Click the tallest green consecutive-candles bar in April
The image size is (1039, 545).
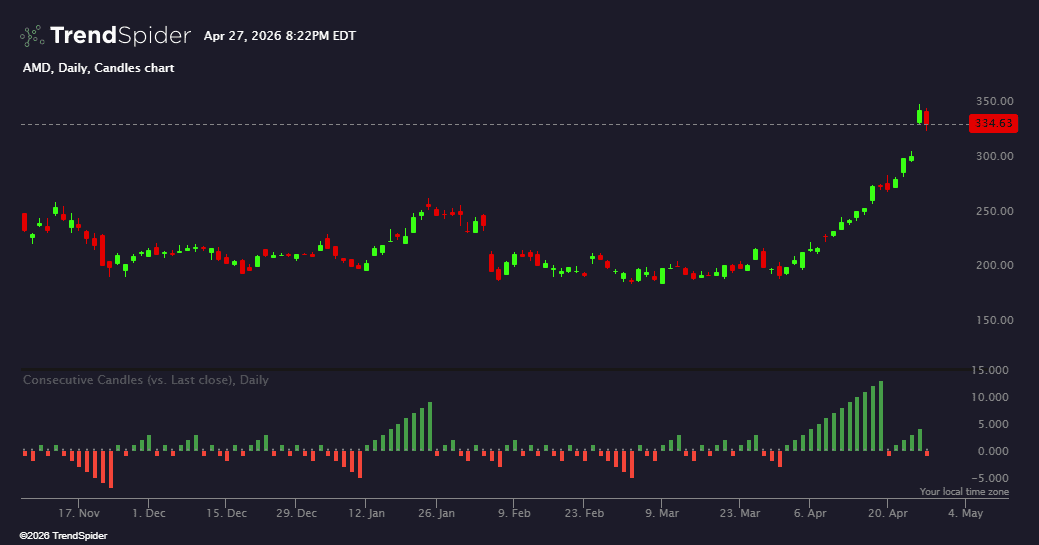click(881, 416)
